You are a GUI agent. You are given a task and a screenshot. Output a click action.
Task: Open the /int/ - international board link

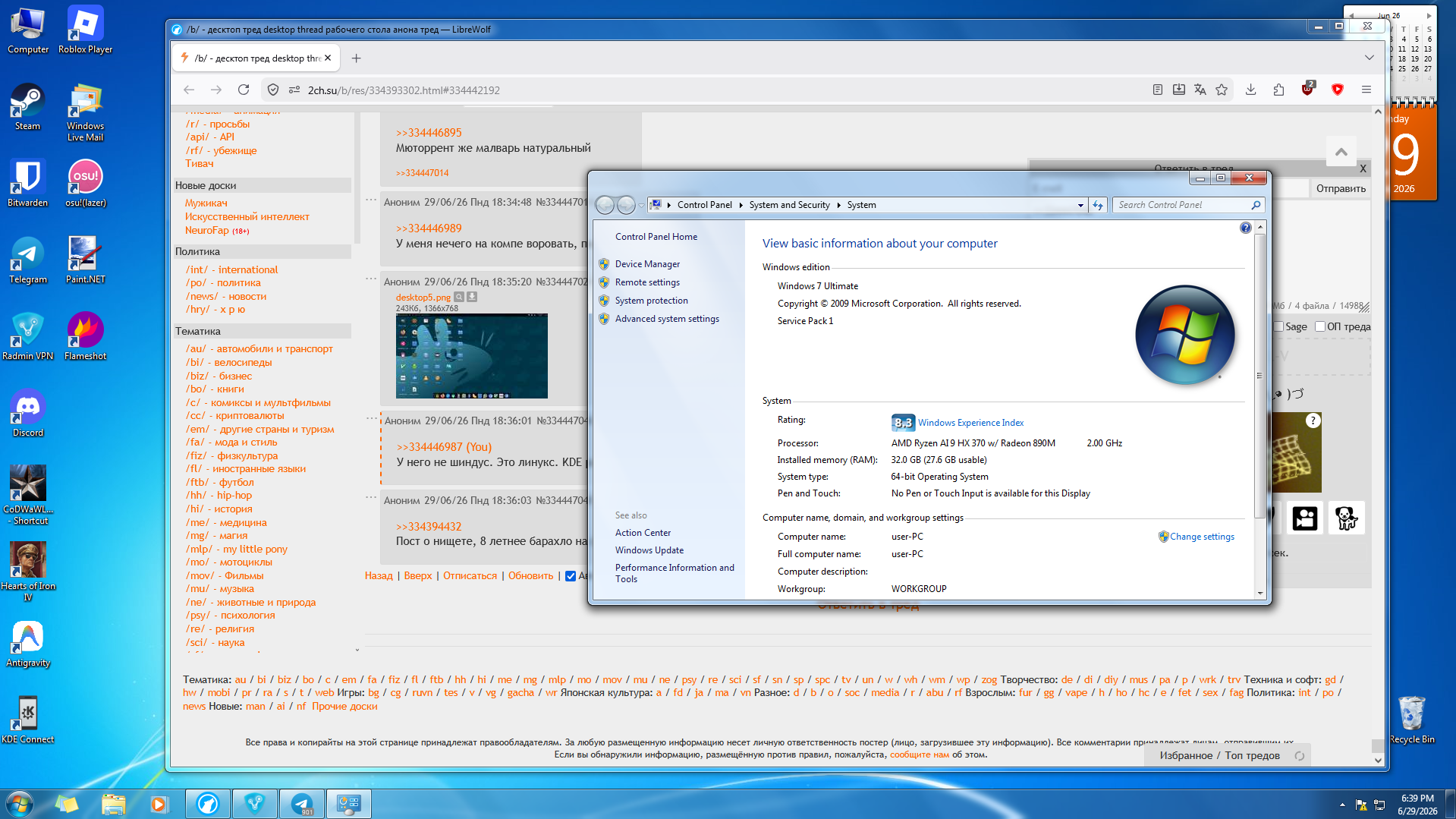(231, 269)
